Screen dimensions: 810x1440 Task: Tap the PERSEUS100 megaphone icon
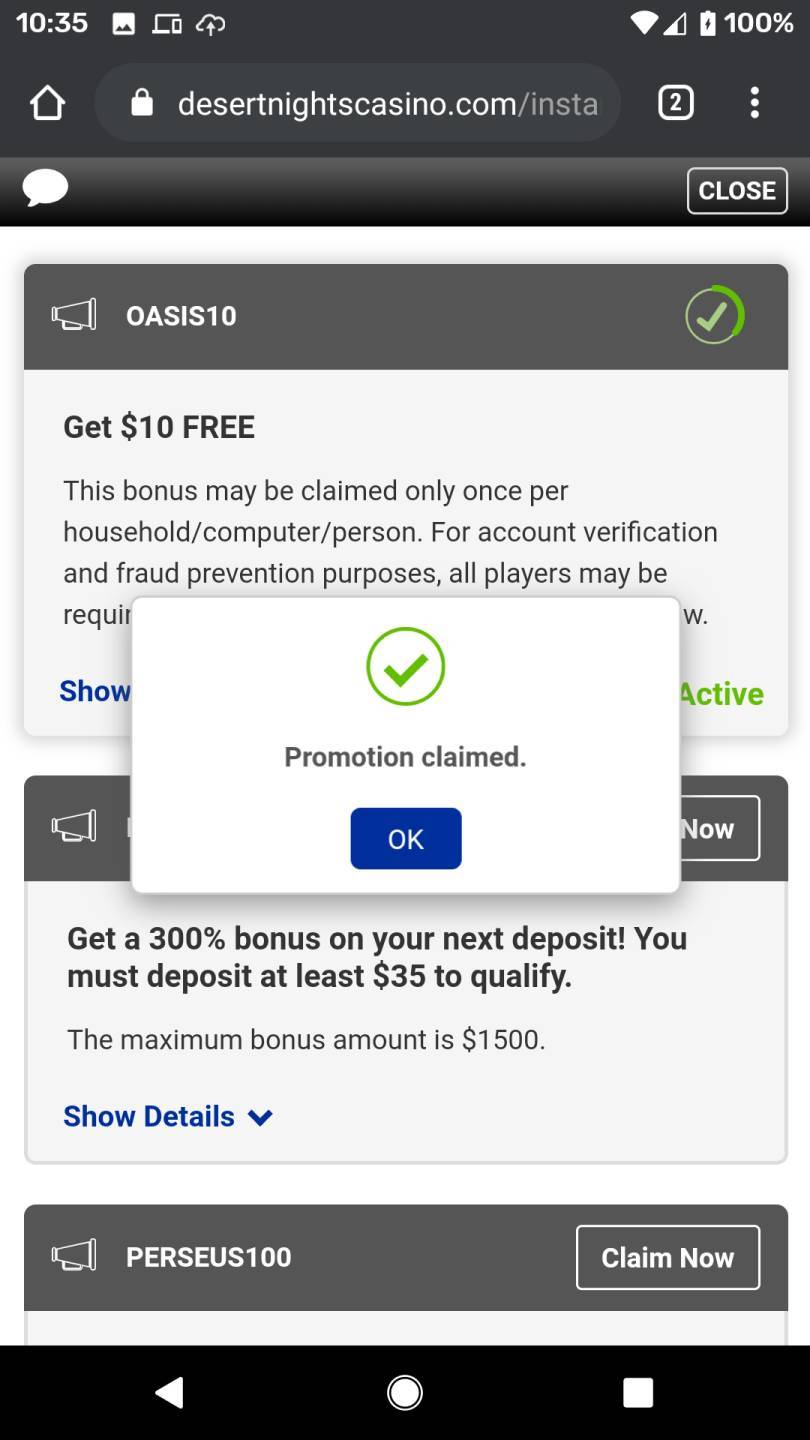click(x=74, y=1256)
